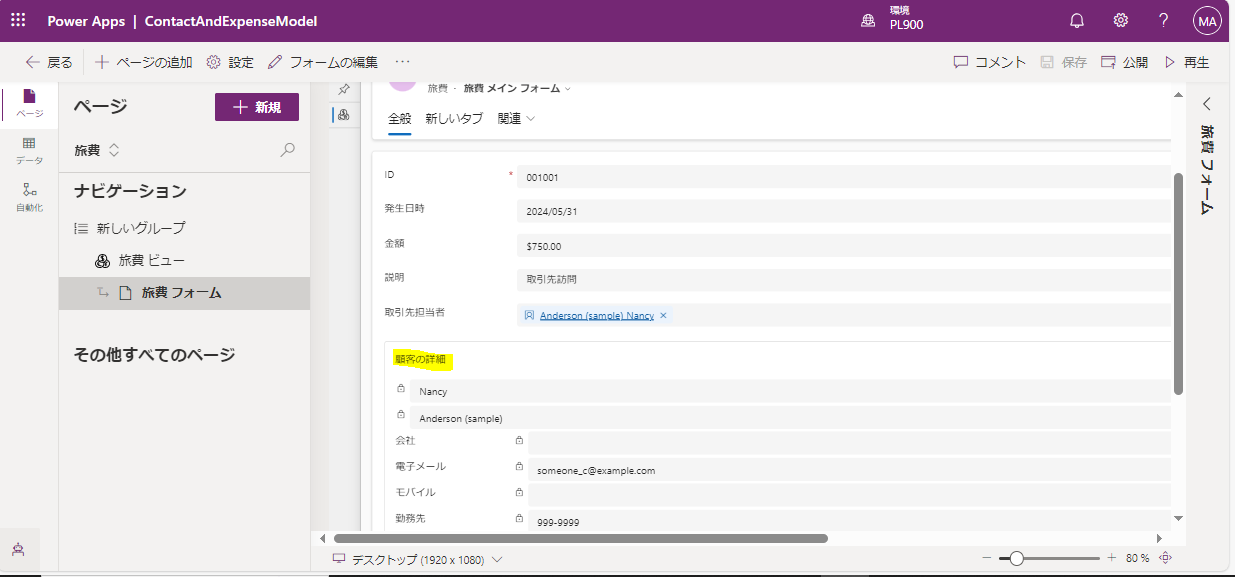Screen dimensions: 1235x577
Task: Open the settings gear in header
Action: click(1121, 20)
